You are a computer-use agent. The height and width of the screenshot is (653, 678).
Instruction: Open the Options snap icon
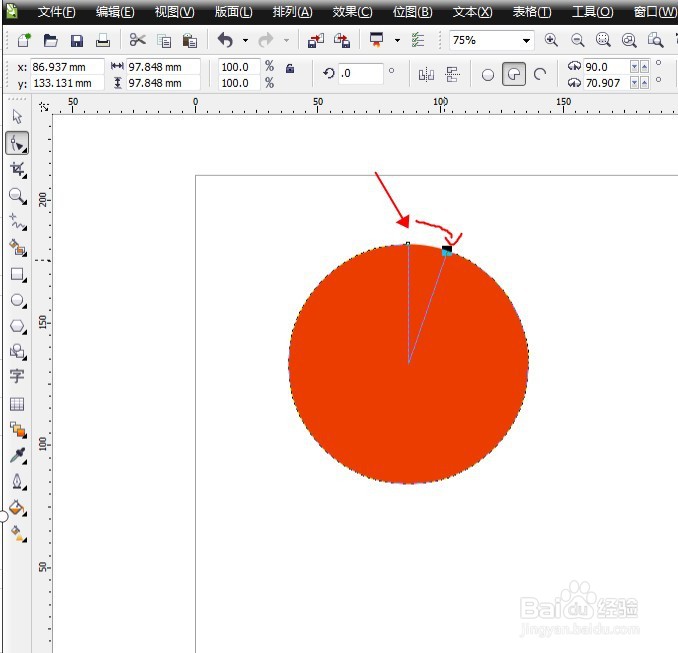(417, 40)
